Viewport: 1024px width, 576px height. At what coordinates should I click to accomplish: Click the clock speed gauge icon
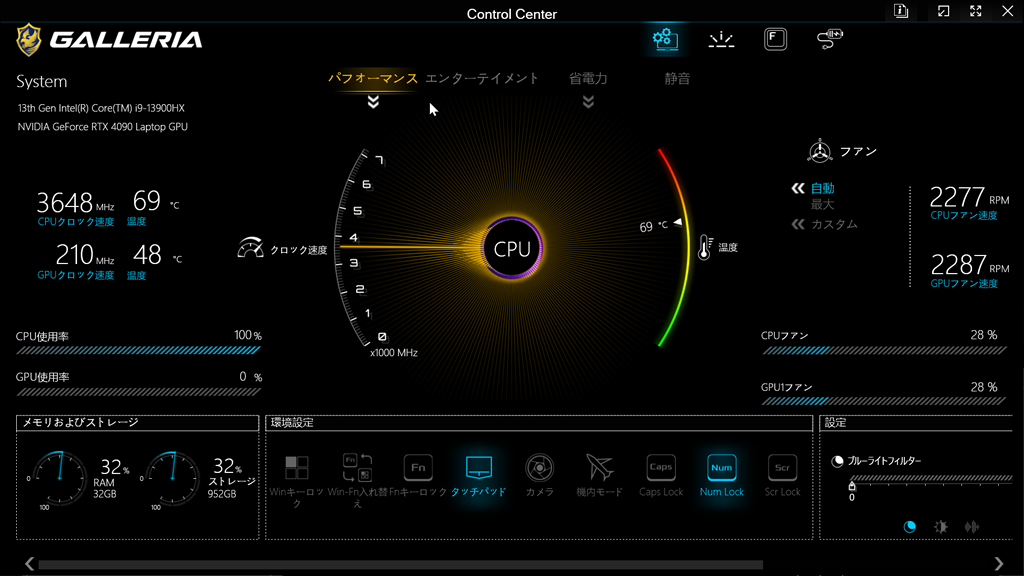point(250,248)
